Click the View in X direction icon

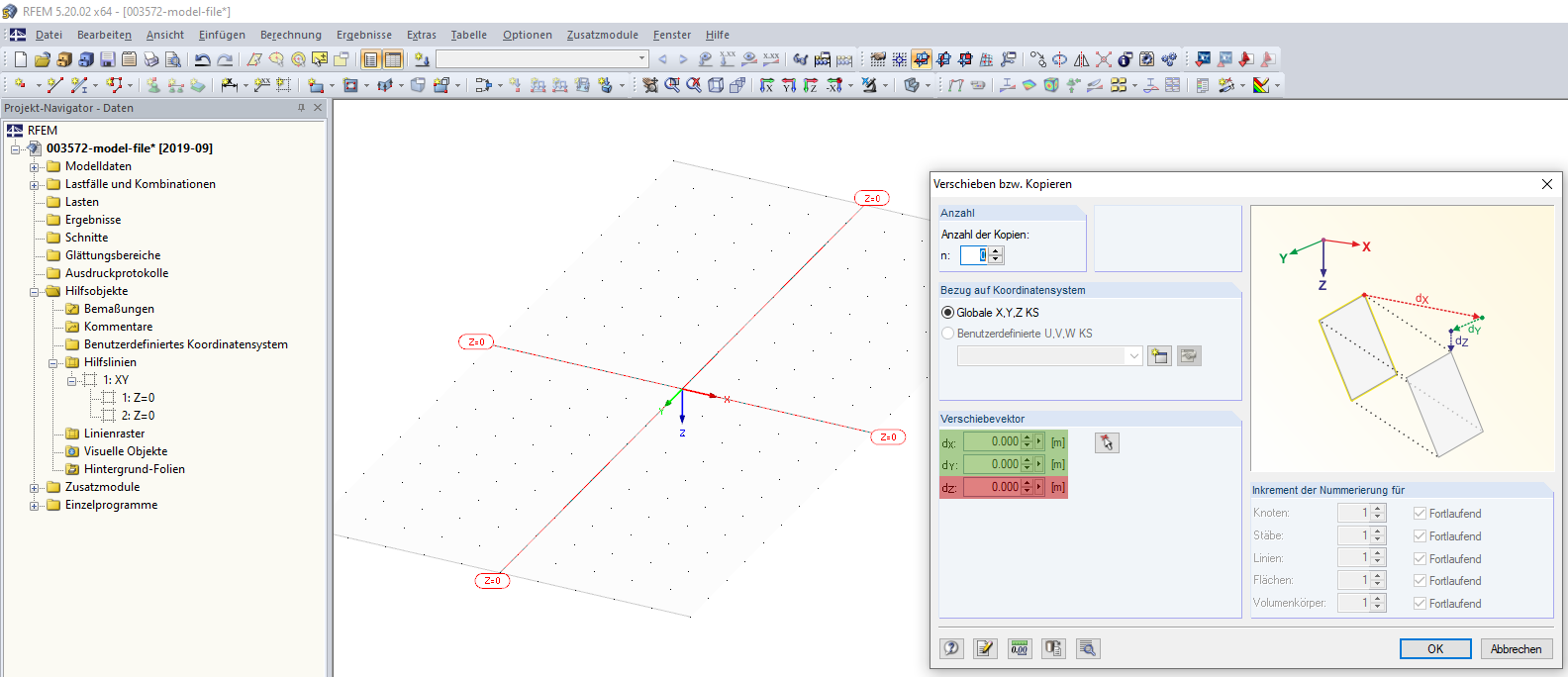tap(767, 85)
